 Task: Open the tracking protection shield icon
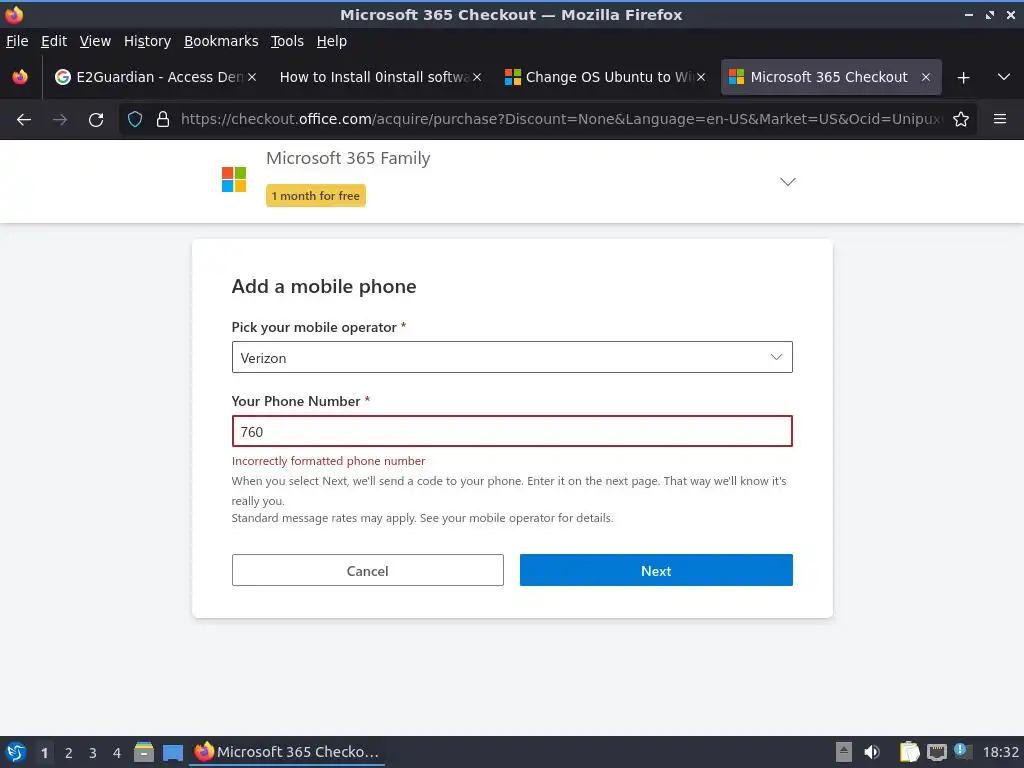pyautogui.click(x=135, y=120)
